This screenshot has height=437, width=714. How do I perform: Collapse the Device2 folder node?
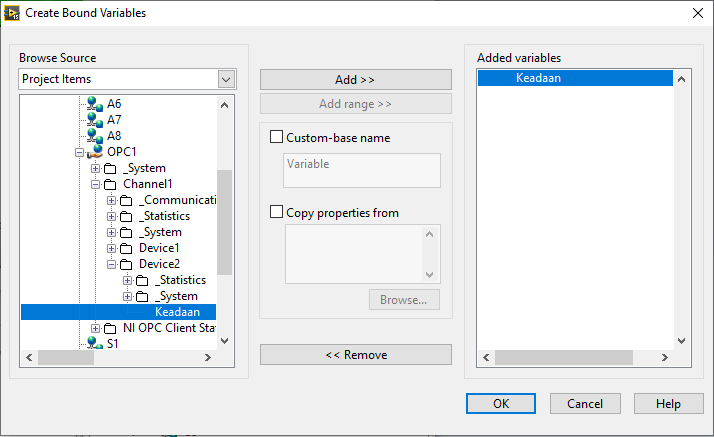pos(111,264)
